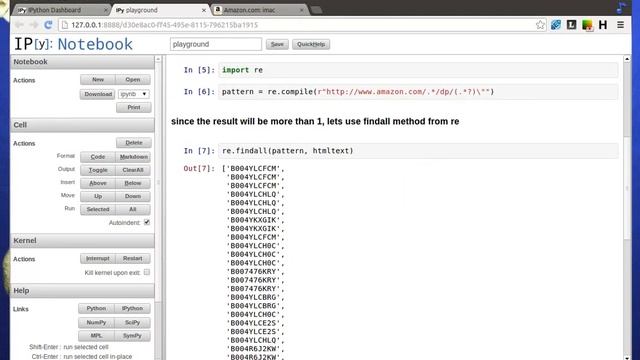Open a new browser tab
640x360 pixels.
click(317, 10)
